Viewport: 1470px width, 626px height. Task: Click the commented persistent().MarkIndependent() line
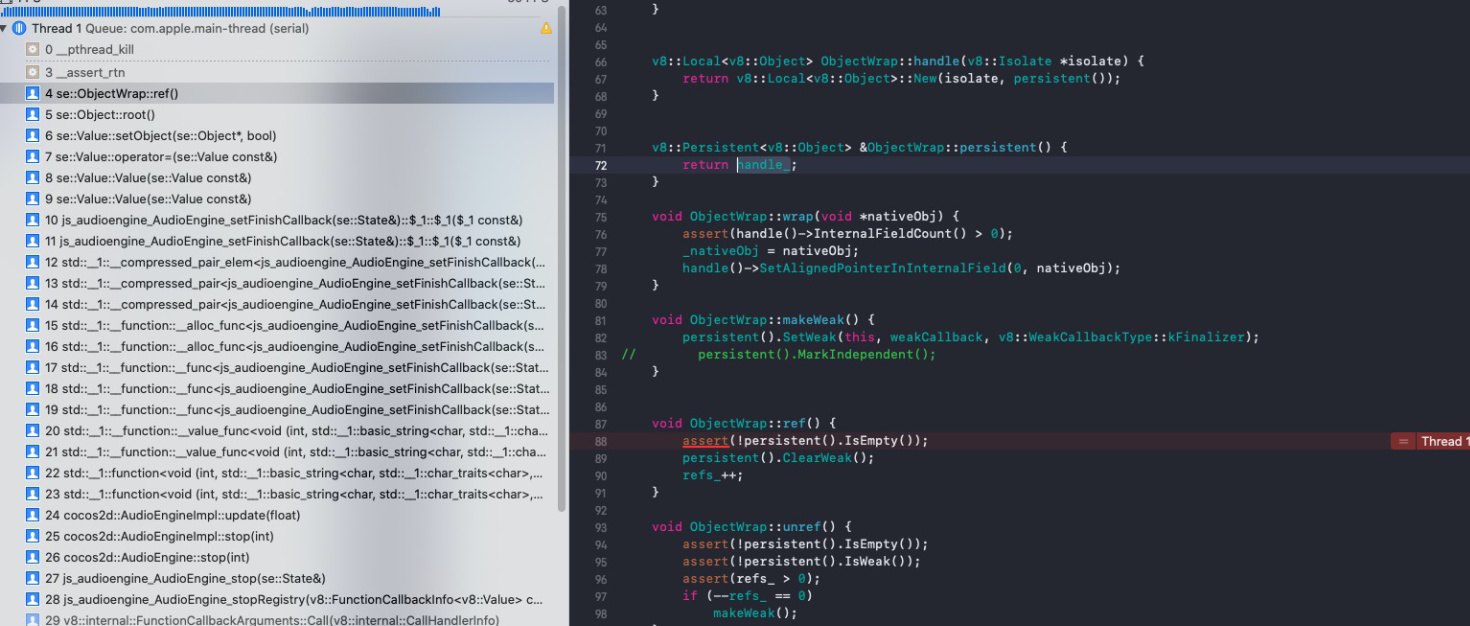(816, 354)
